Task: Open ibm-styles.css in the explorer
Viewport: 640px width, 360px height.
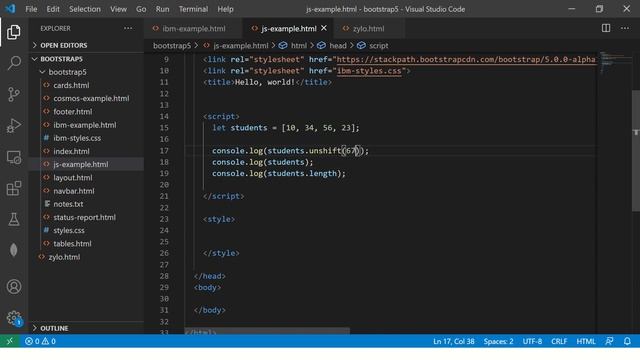Action: pyautogui.click(x=77, y=138)
